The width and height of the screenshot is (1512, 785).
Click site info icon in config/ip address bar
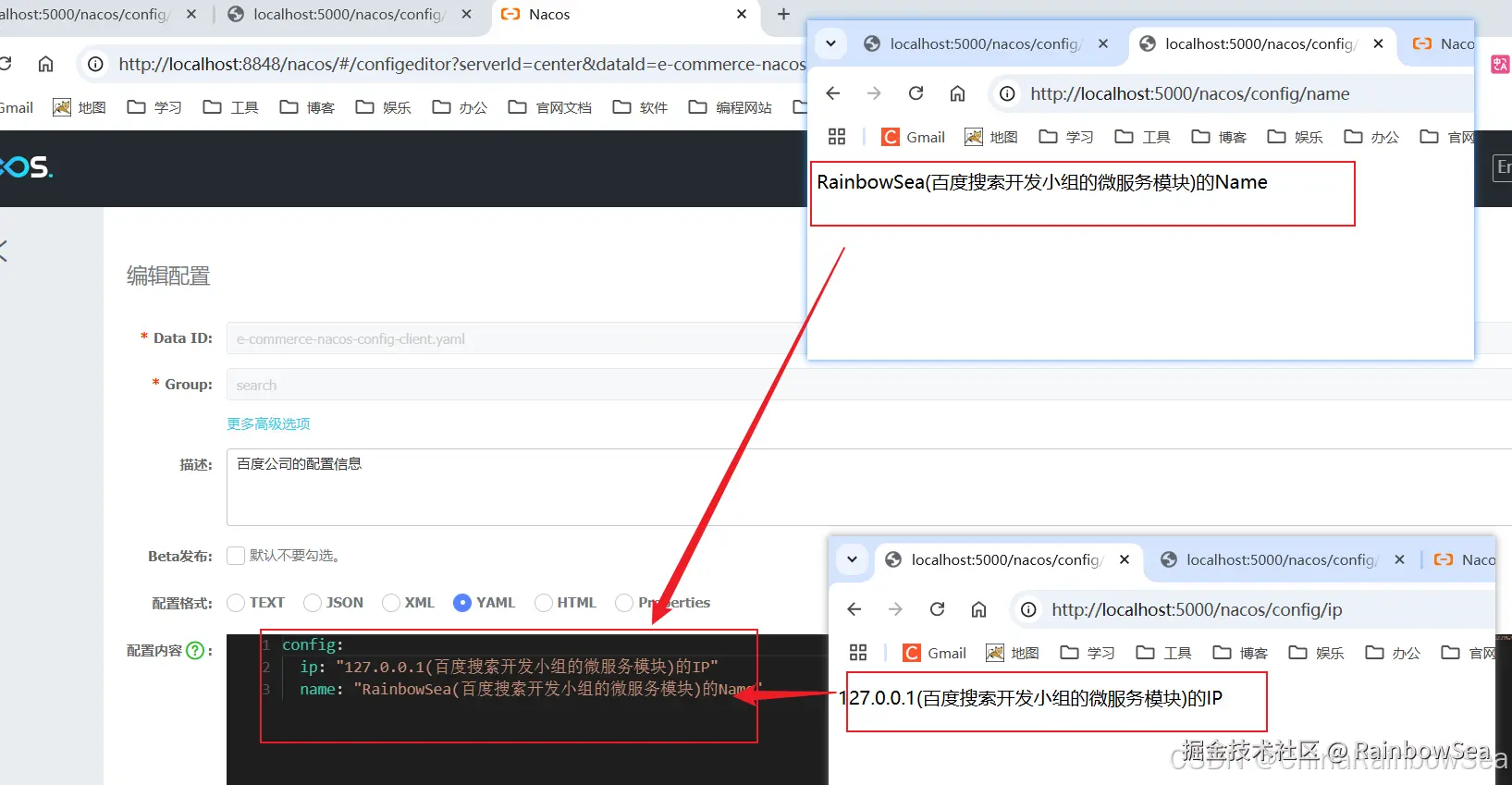point(1028,609)
